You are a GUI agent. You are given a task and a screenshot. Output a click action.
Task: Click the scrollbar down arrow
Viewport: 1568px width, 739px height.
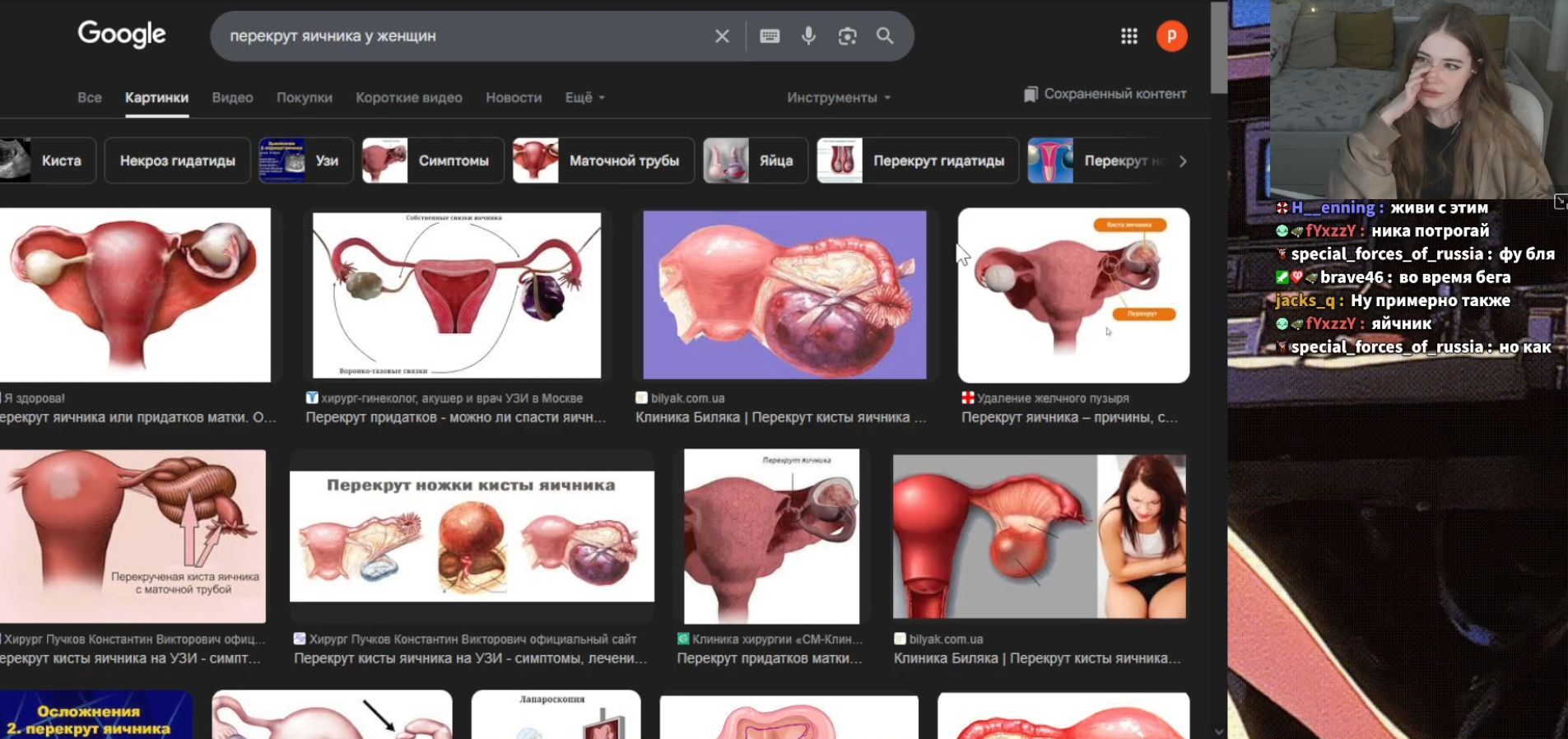1218,731
